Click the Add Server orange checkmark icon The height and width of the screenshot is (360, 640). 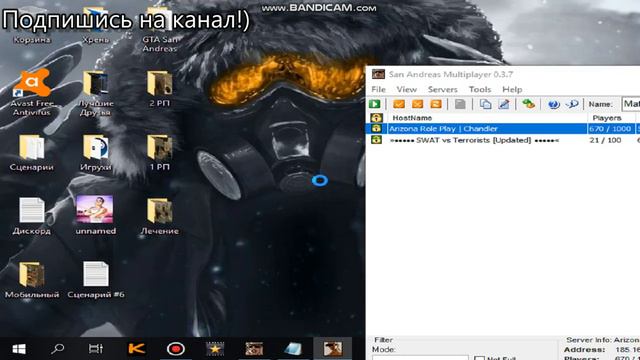399,104
